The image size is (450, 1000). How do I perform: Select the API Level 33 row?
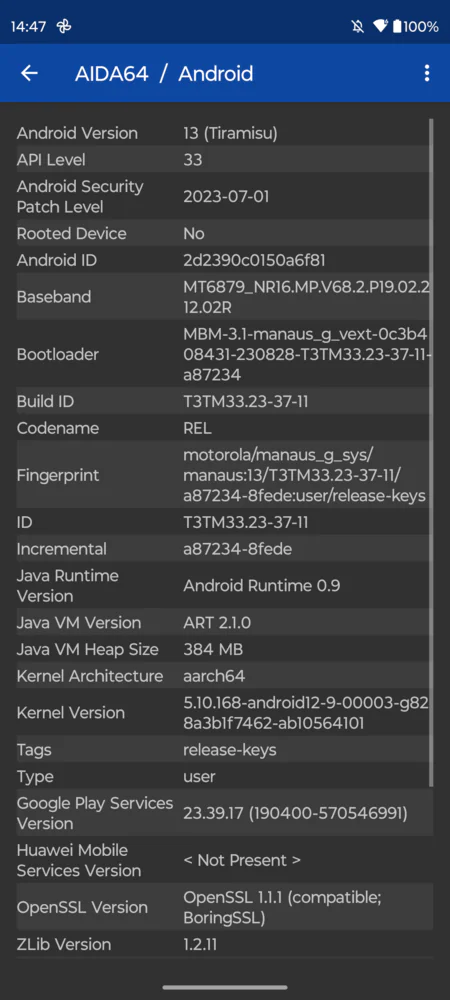pos(224,159)
